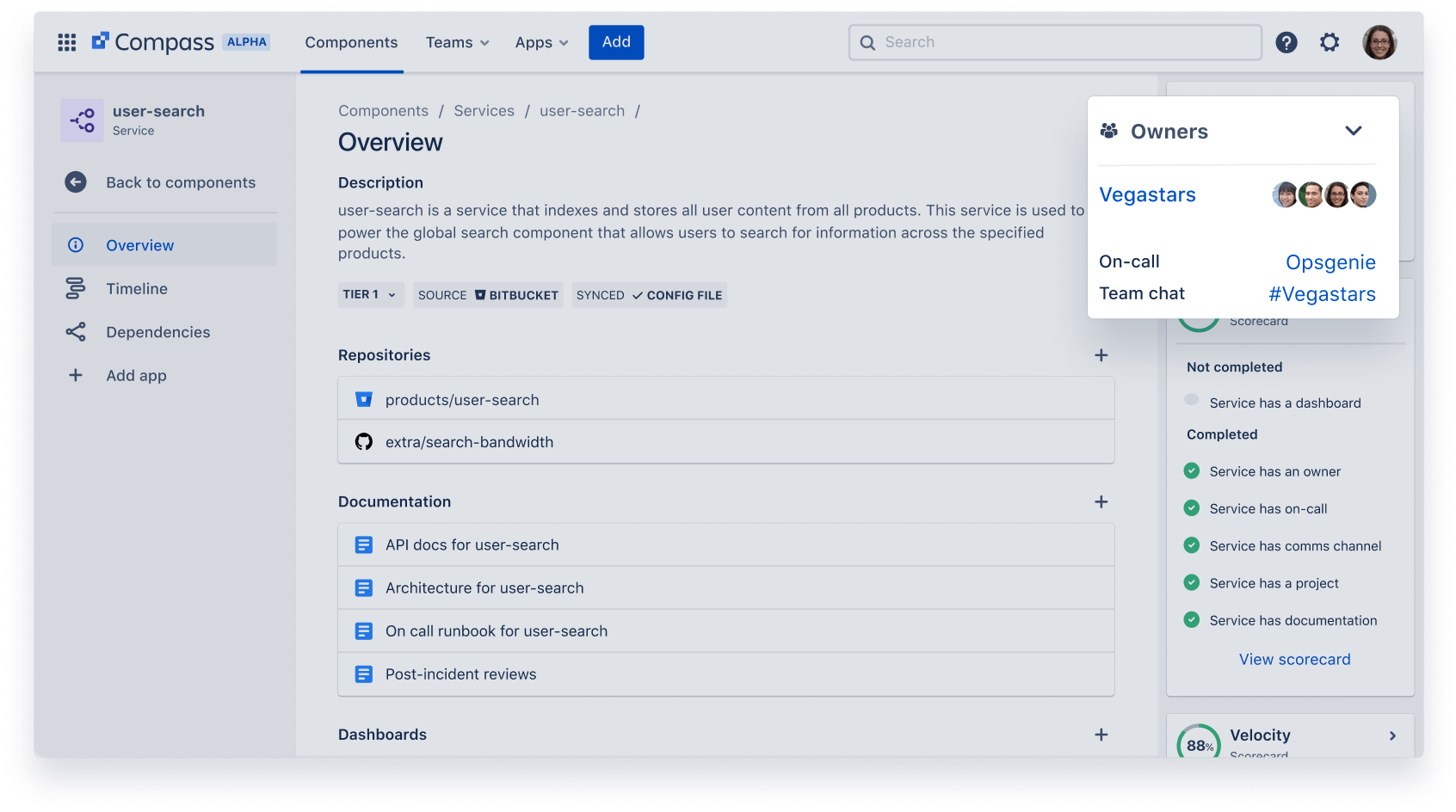Click the GitHub icon next to extra/search-bandwidth
The height and width of the screenshot is (812, 1456).
[364, 441]
